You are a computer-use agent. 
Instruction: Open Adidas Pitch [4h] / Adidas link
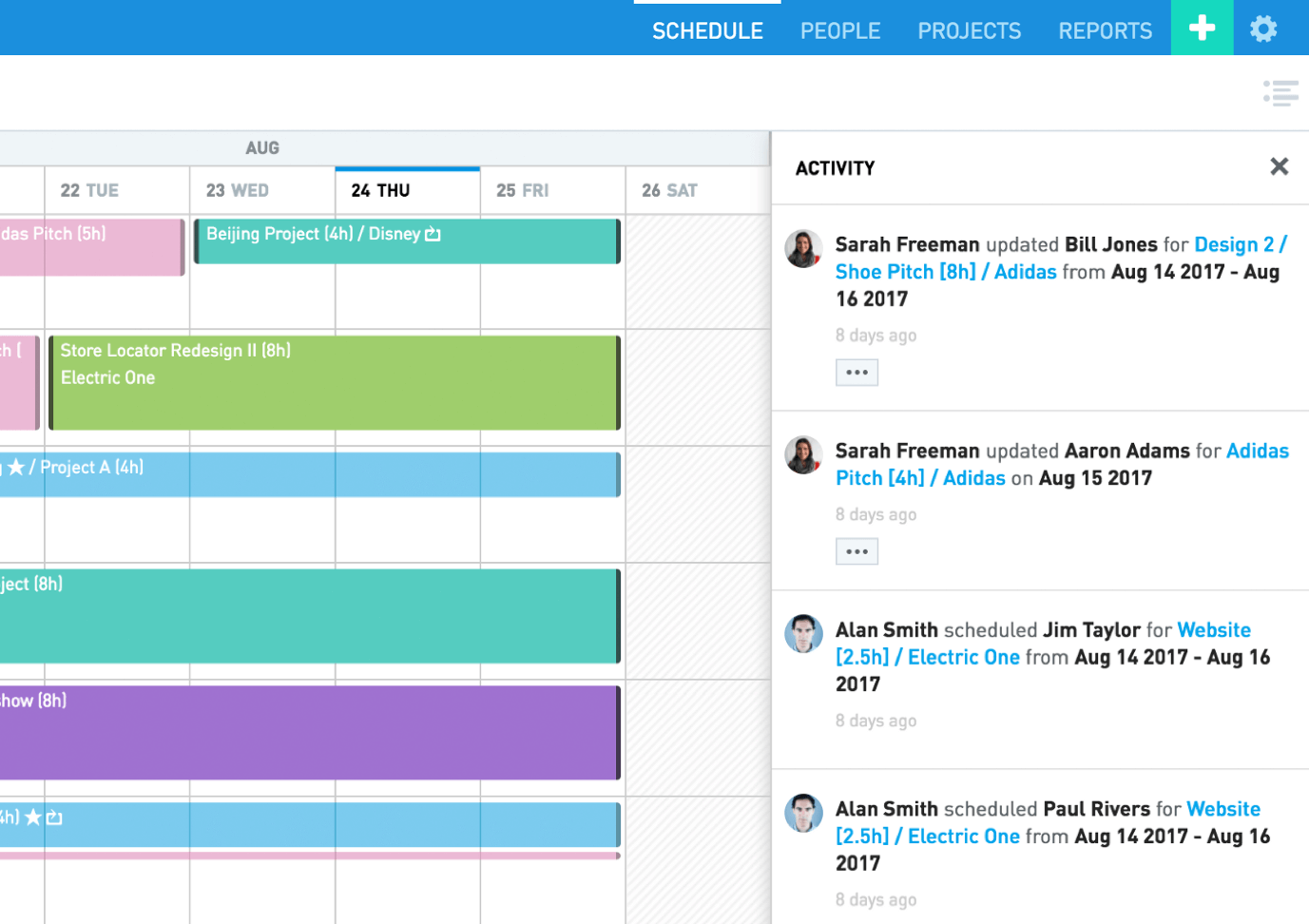point(1062,465)
